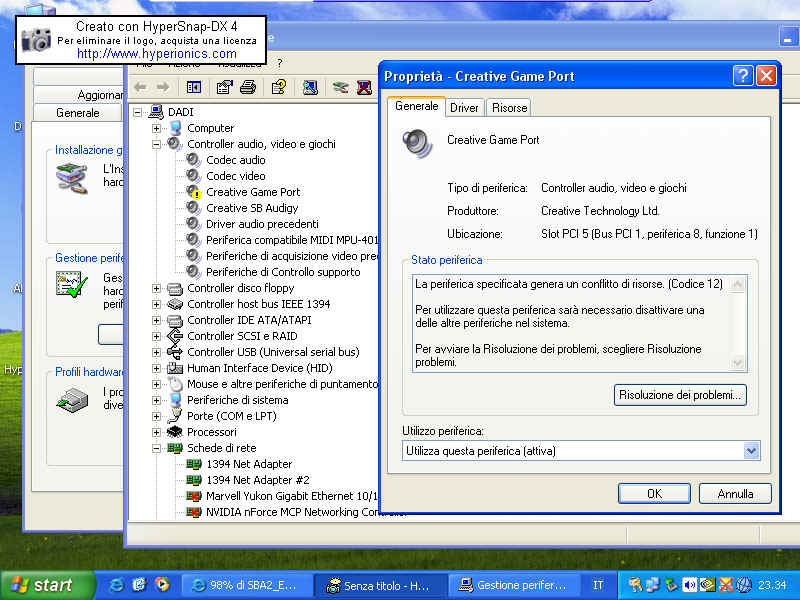Screen dimensions: 800x600
Task: Open Properties via the toolbar properties icon
Action: (x=224, y=88)
